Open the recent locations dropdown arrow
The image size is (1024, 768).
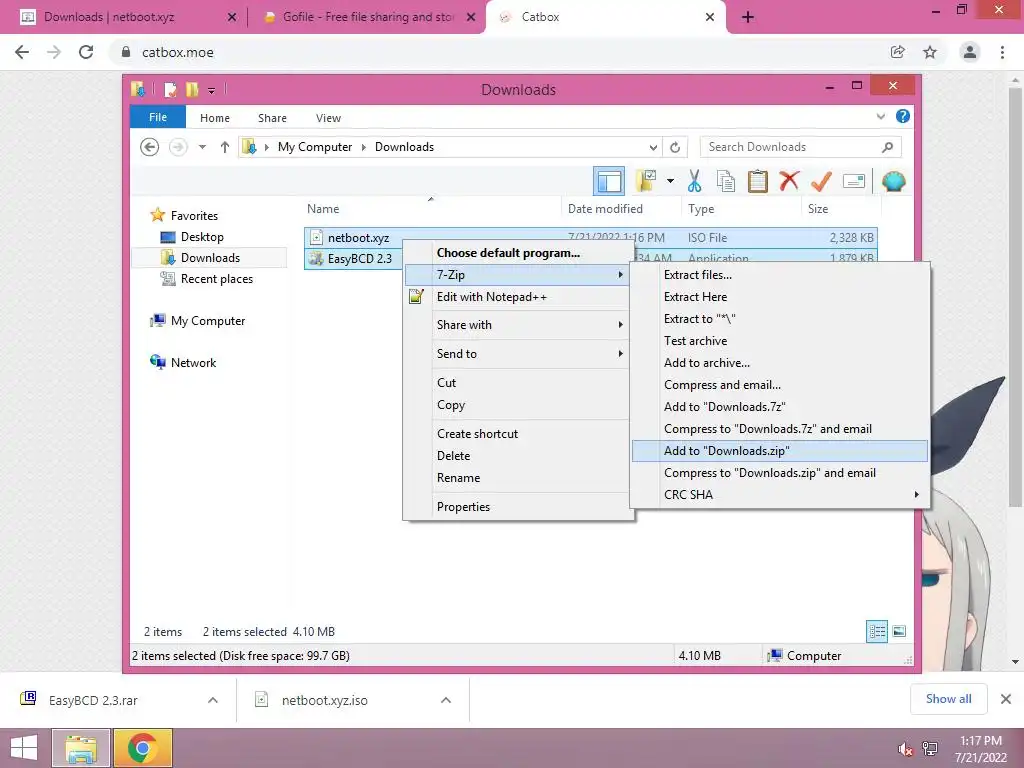click(202, 147)
